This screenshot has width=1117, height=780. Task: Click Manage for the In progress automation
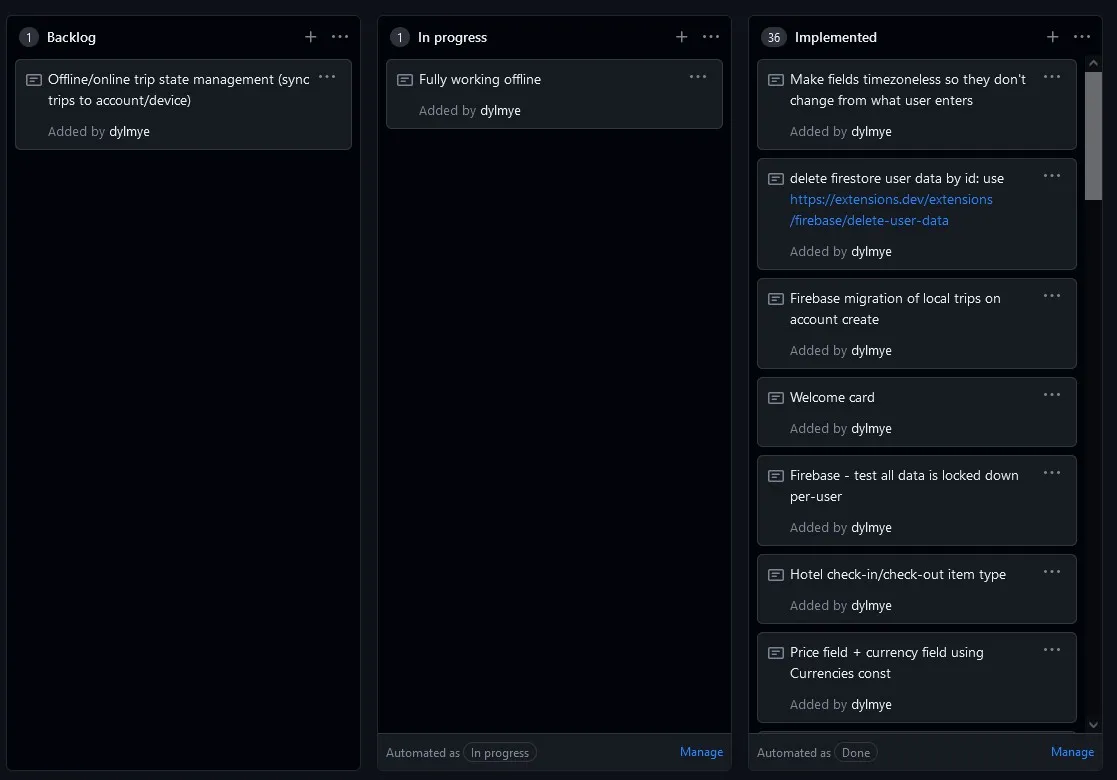701,751
